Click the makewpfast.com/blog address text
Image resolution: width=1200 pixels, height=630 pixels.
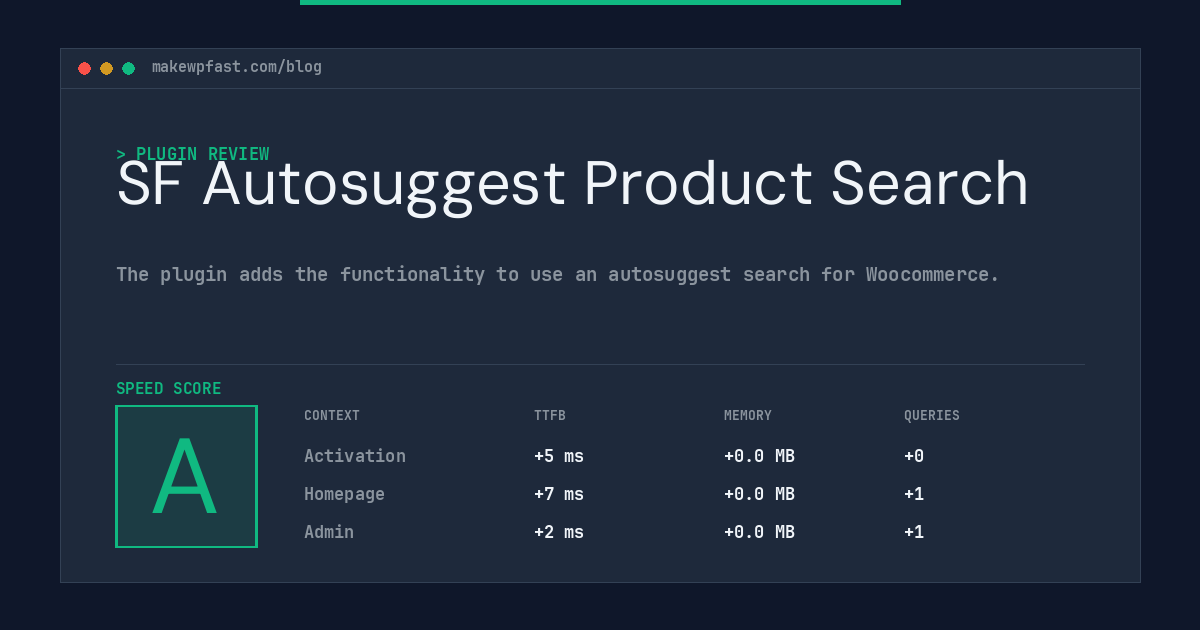point(237,67)
